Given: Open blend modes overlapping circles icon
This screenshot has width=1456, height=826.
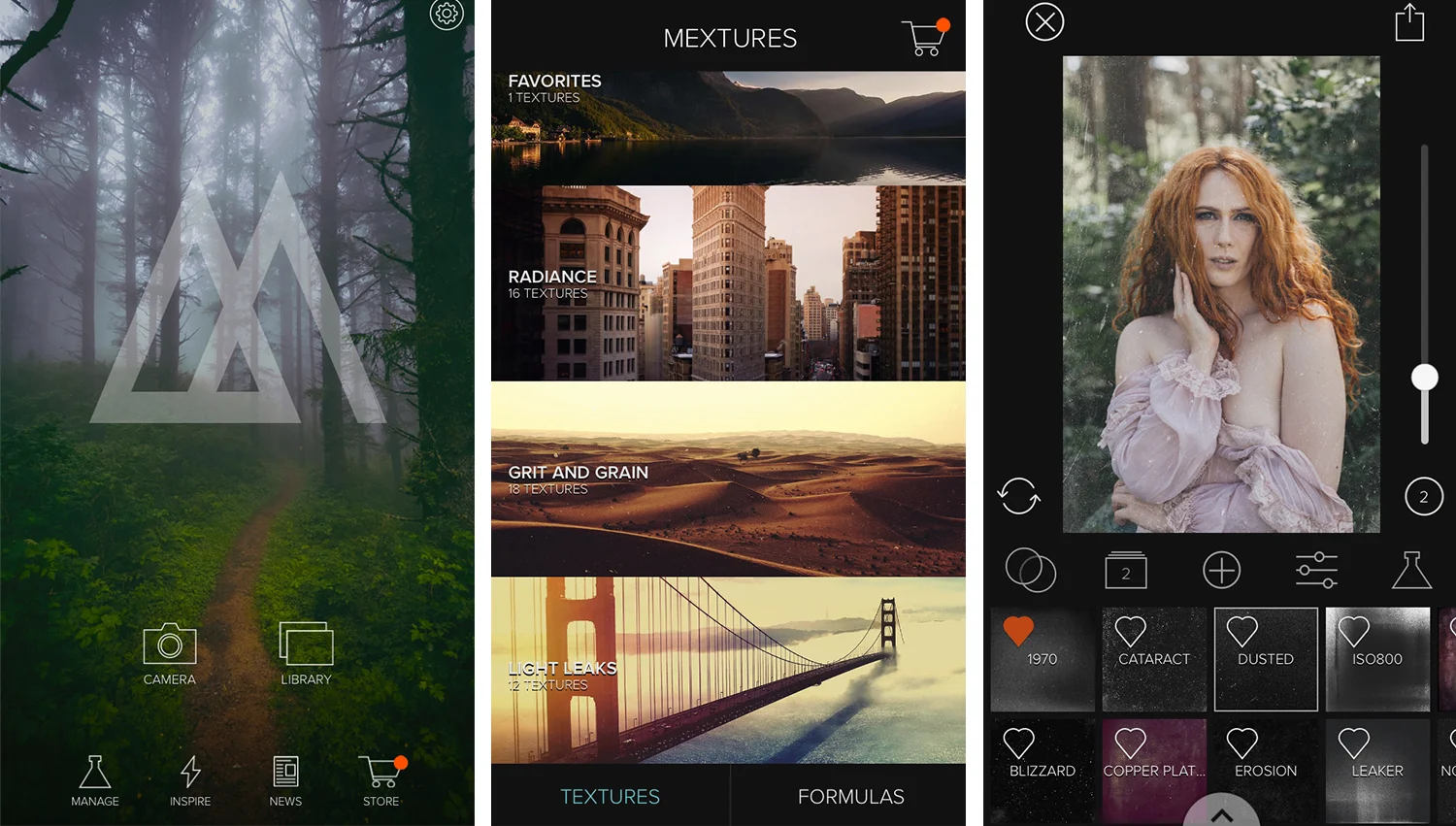Looking at the screenshot, I should [x=1031, y=570].
